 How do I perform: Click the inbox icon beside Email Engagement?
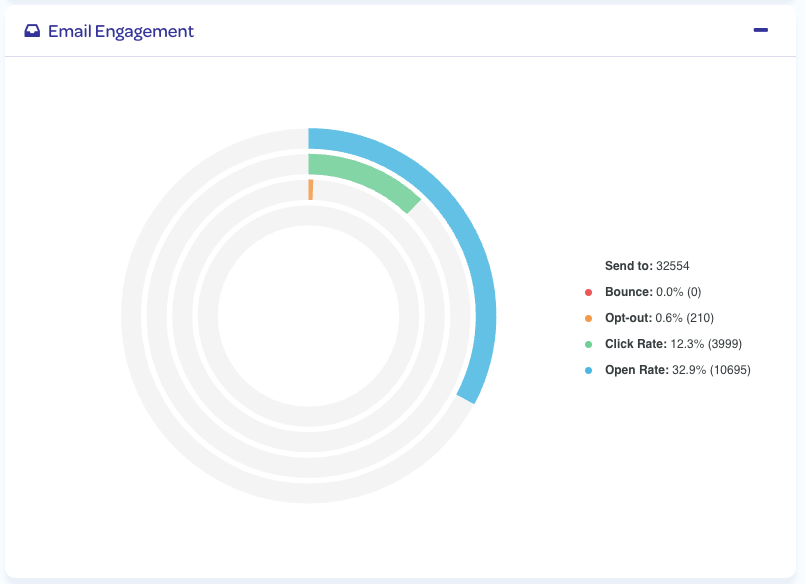pyautogui.click(x=32, y=31)
